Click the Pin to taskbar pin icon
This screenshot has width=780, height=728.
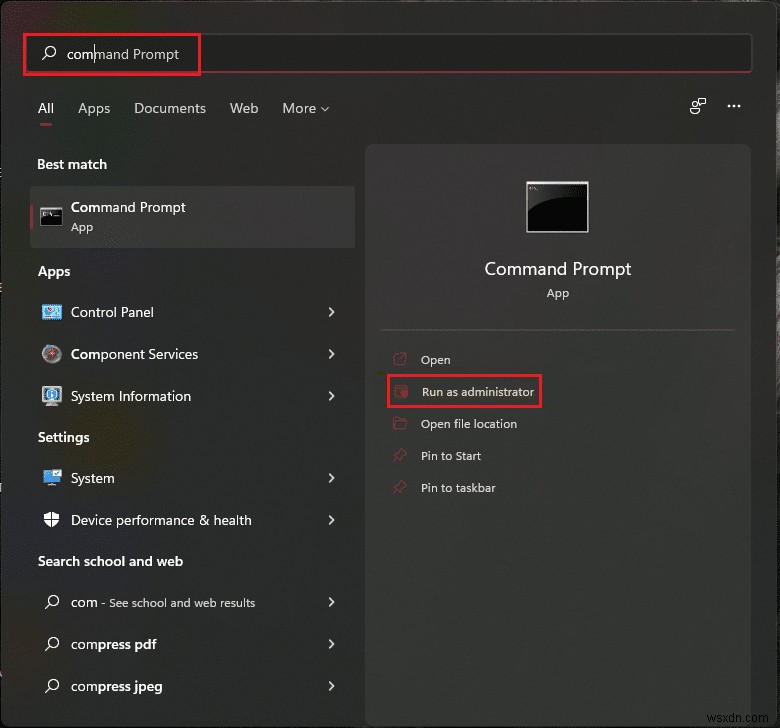point(400,488)
